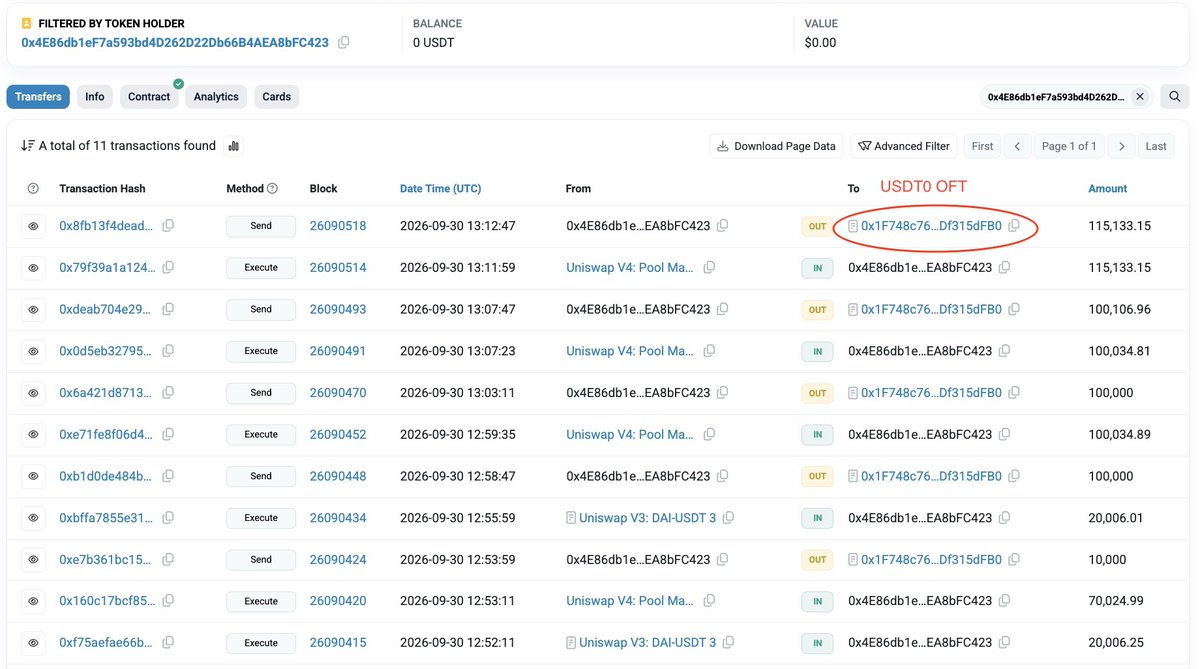Copy hash 0xf75aefae66b
This screenshot has width=1200, height=669.
coord(168,643)
